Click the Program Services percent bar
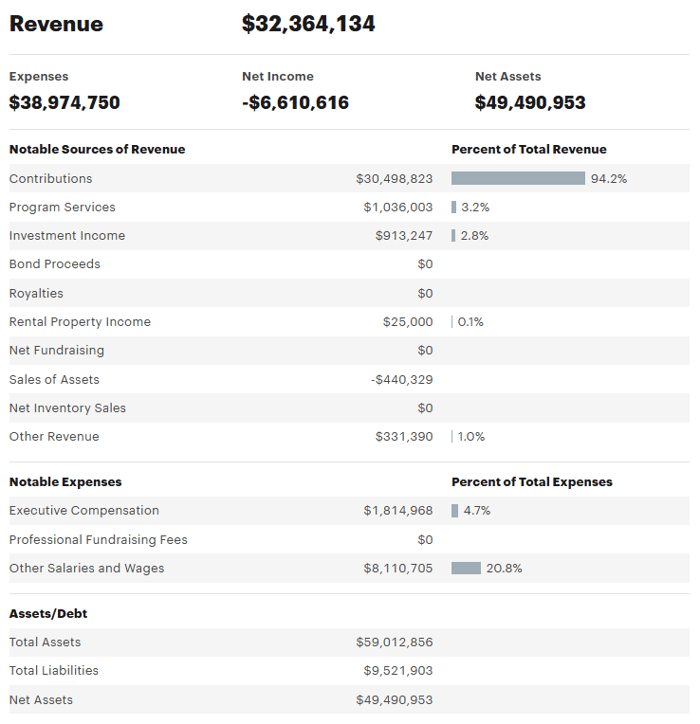The height and width of the screenshot is (724, 700). (454, 207)
